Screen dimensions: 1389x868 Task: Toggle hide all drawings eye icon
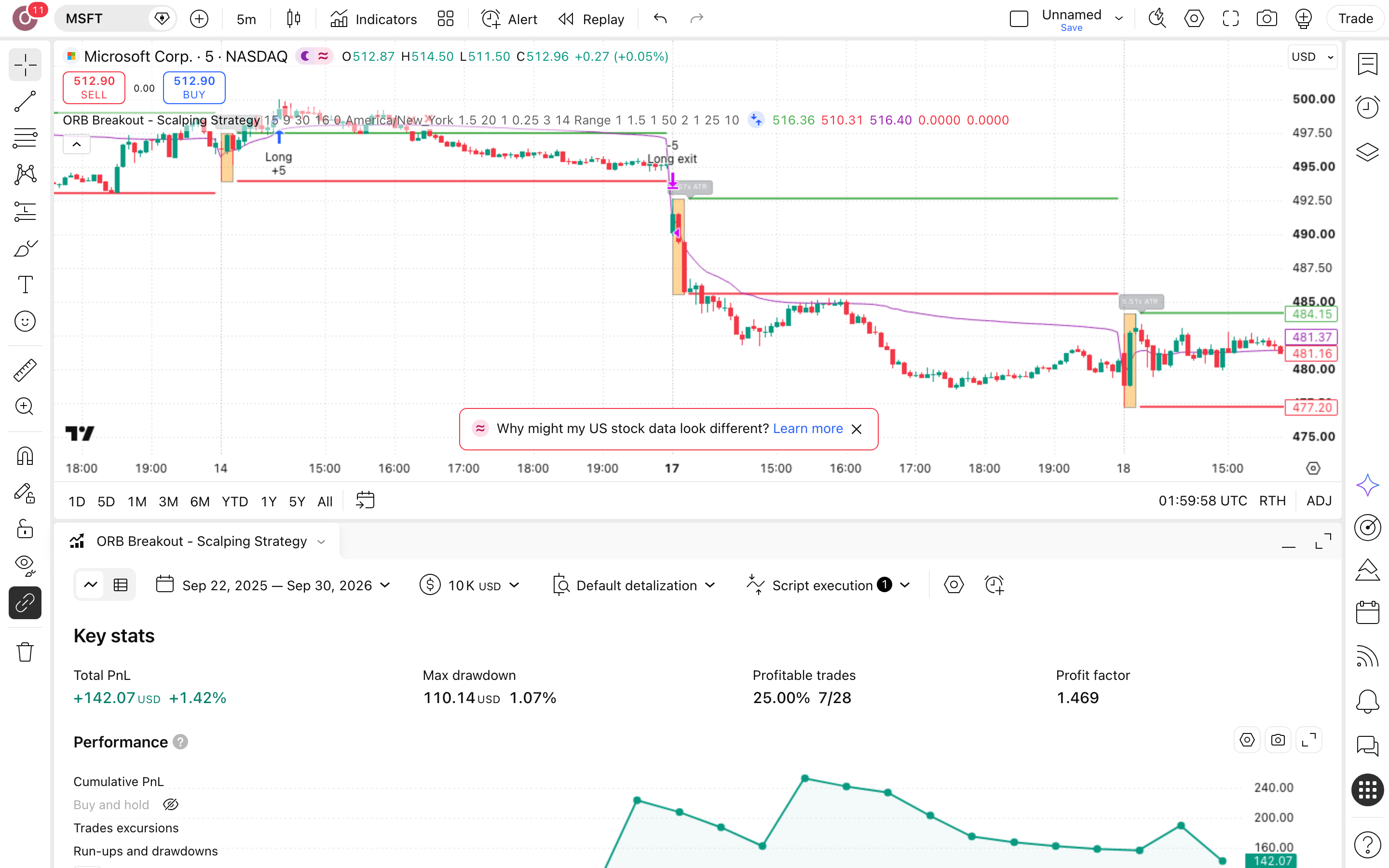pos(25,566)
